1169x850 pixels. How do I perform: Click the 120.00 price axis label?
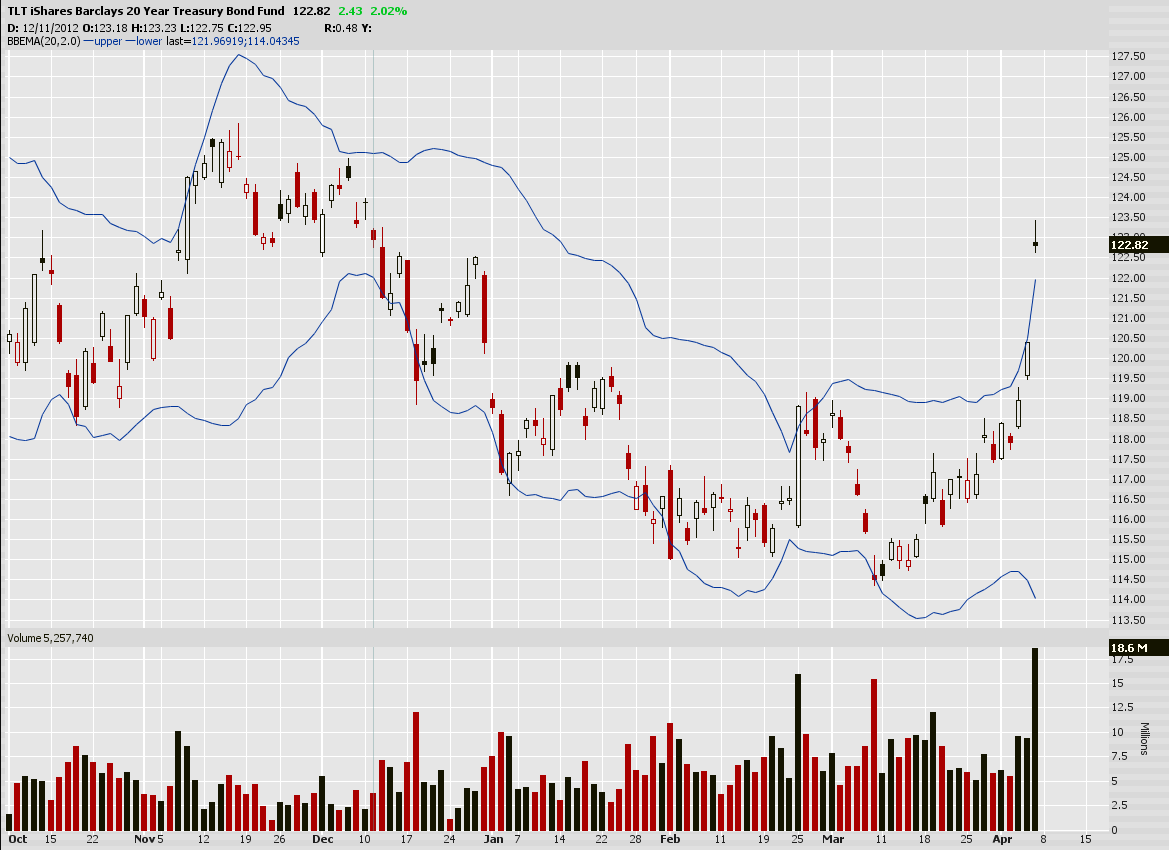pos(1128,358)
